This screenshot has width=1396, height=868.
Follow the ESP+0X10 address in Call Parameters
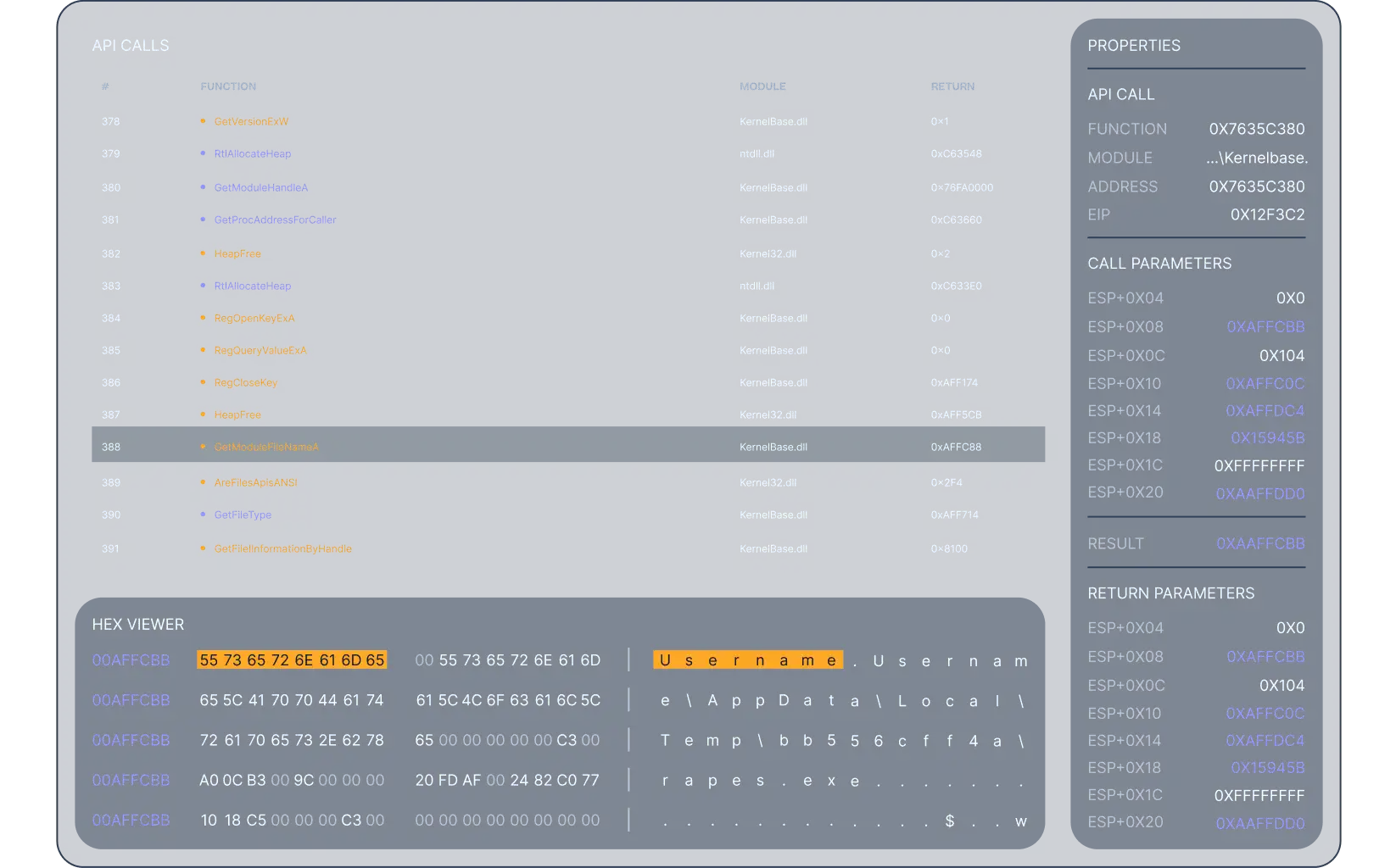coord(1265,383)
